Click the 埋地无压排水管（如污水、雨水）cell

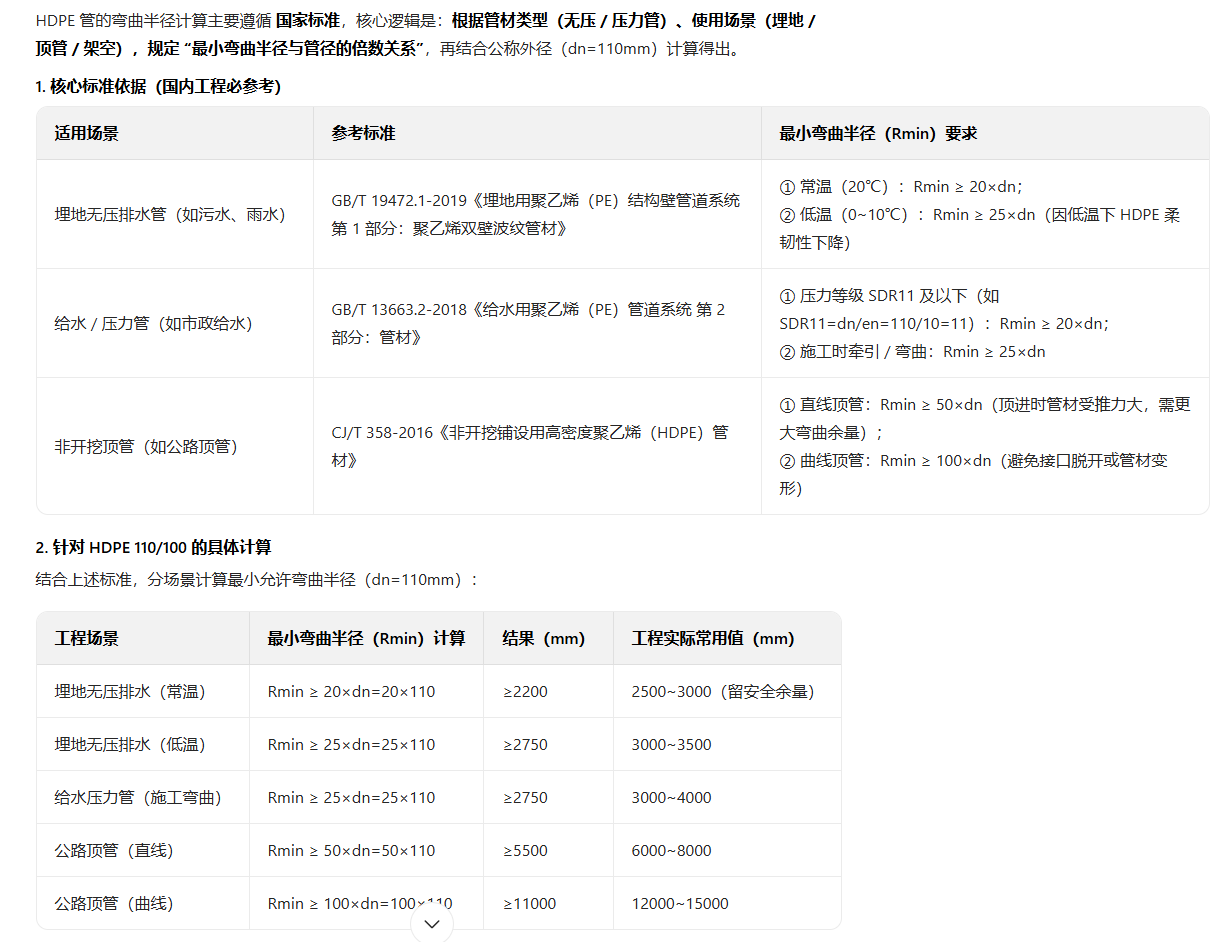170,214
